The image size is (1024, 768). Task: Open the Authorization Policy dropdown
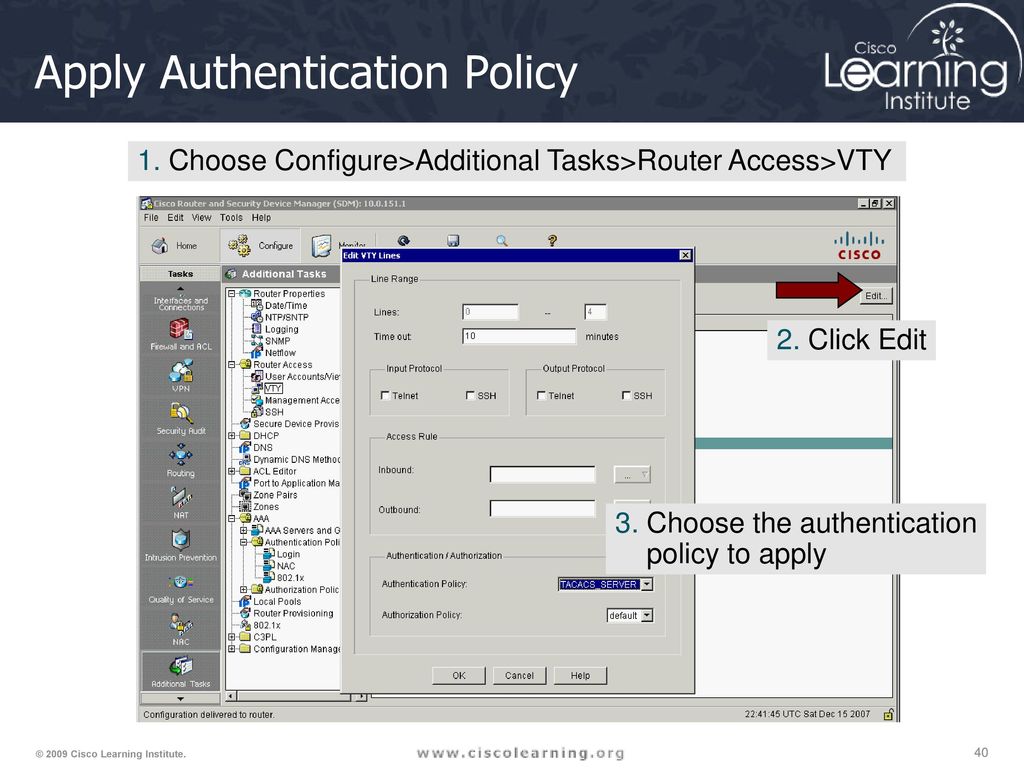pos(647,615)
